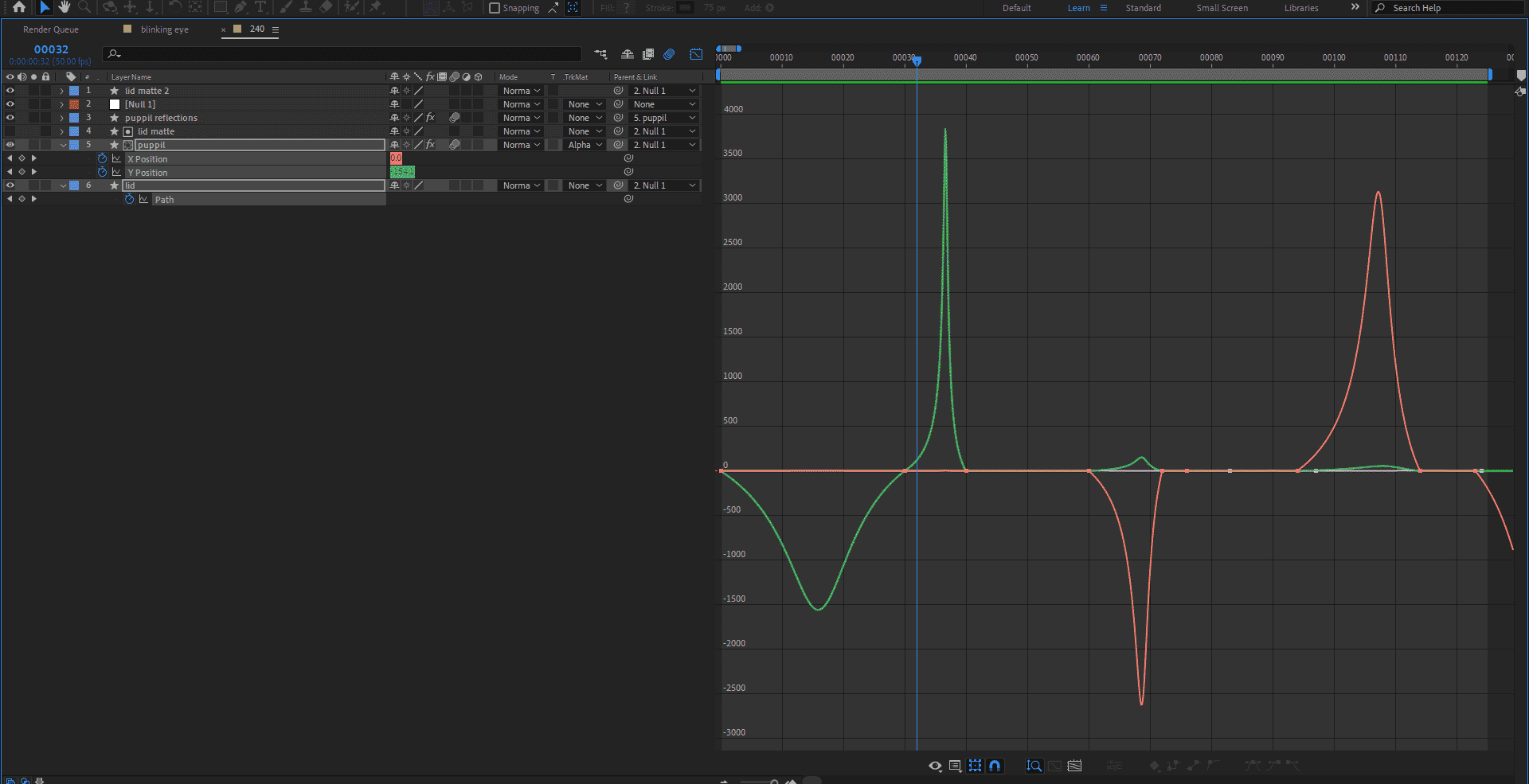Open the Render Queue tab

pos(51,29)
